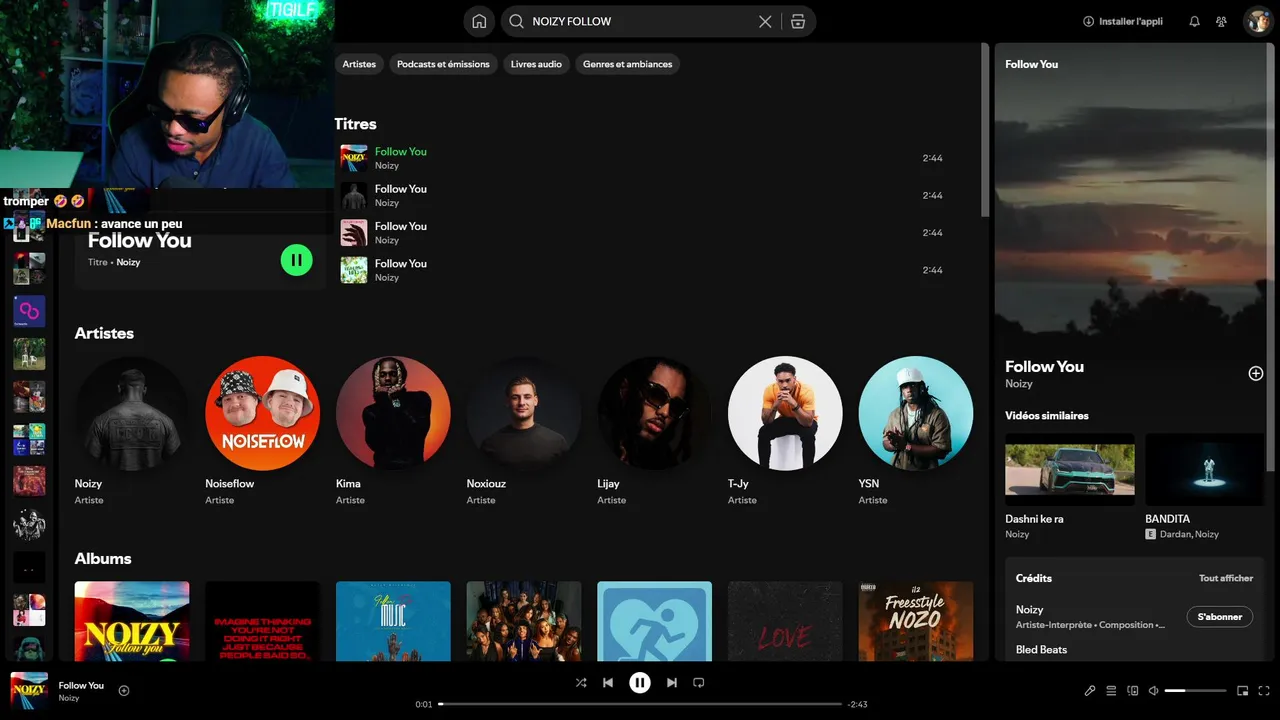Go to Spotify Home via house icon

click(479, 21)
